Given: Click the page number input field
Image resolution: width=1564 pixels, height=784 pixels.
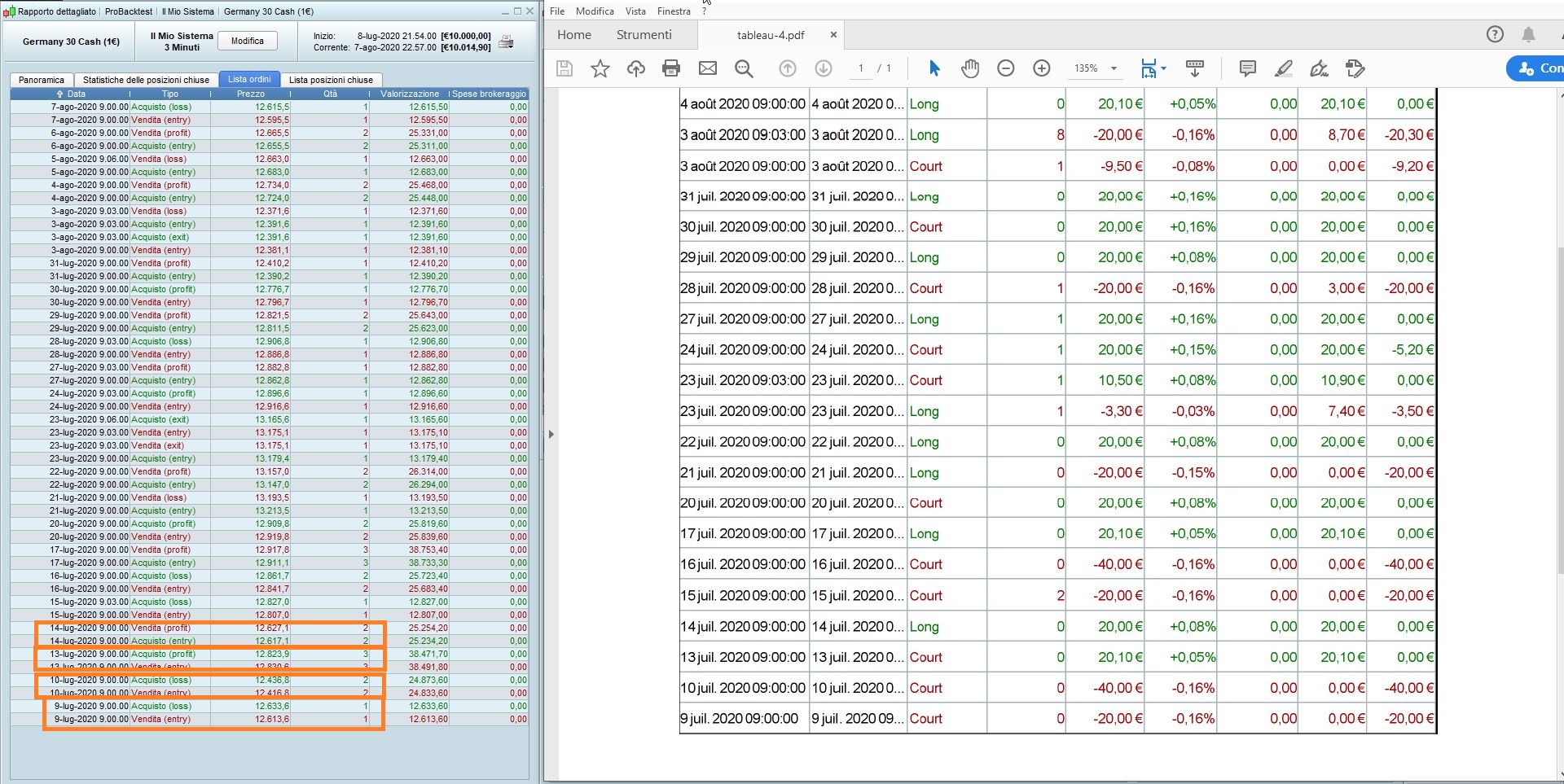Looking at the screenshot, I should click(x=860, y=68).
